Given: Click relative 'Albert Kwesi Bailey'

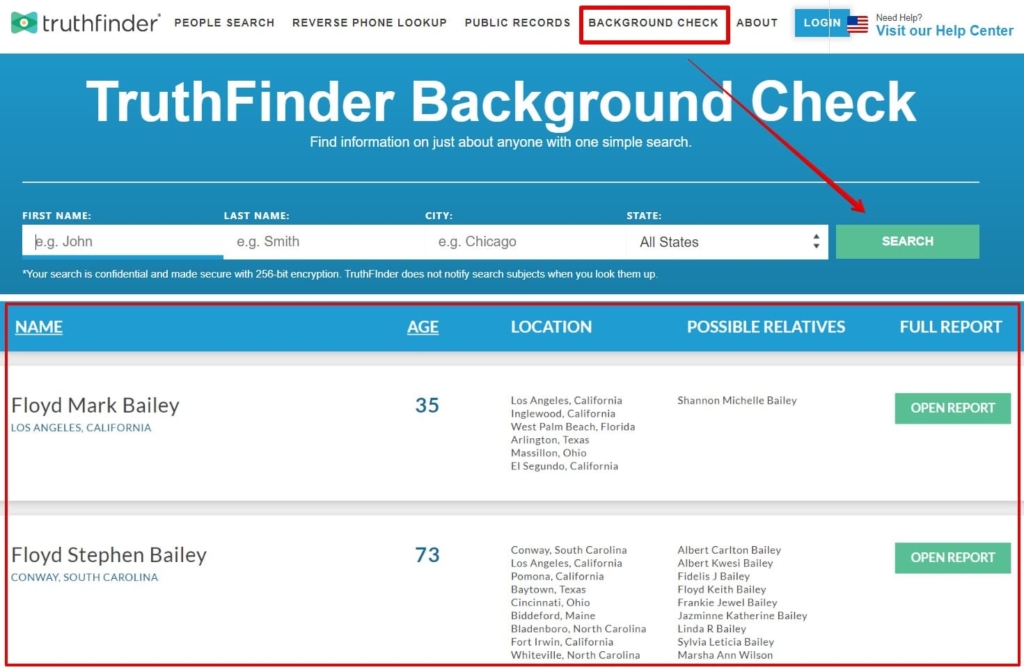Looking at the screenshot, I should [725, 563].
